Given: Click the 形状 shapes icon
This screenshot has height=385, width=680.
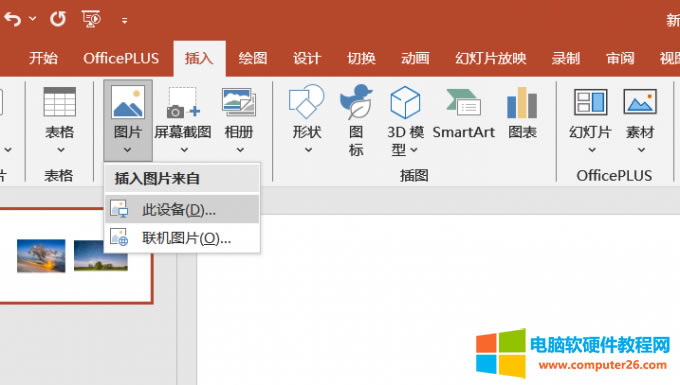Looking at the screenshot, I should (306, 101).
